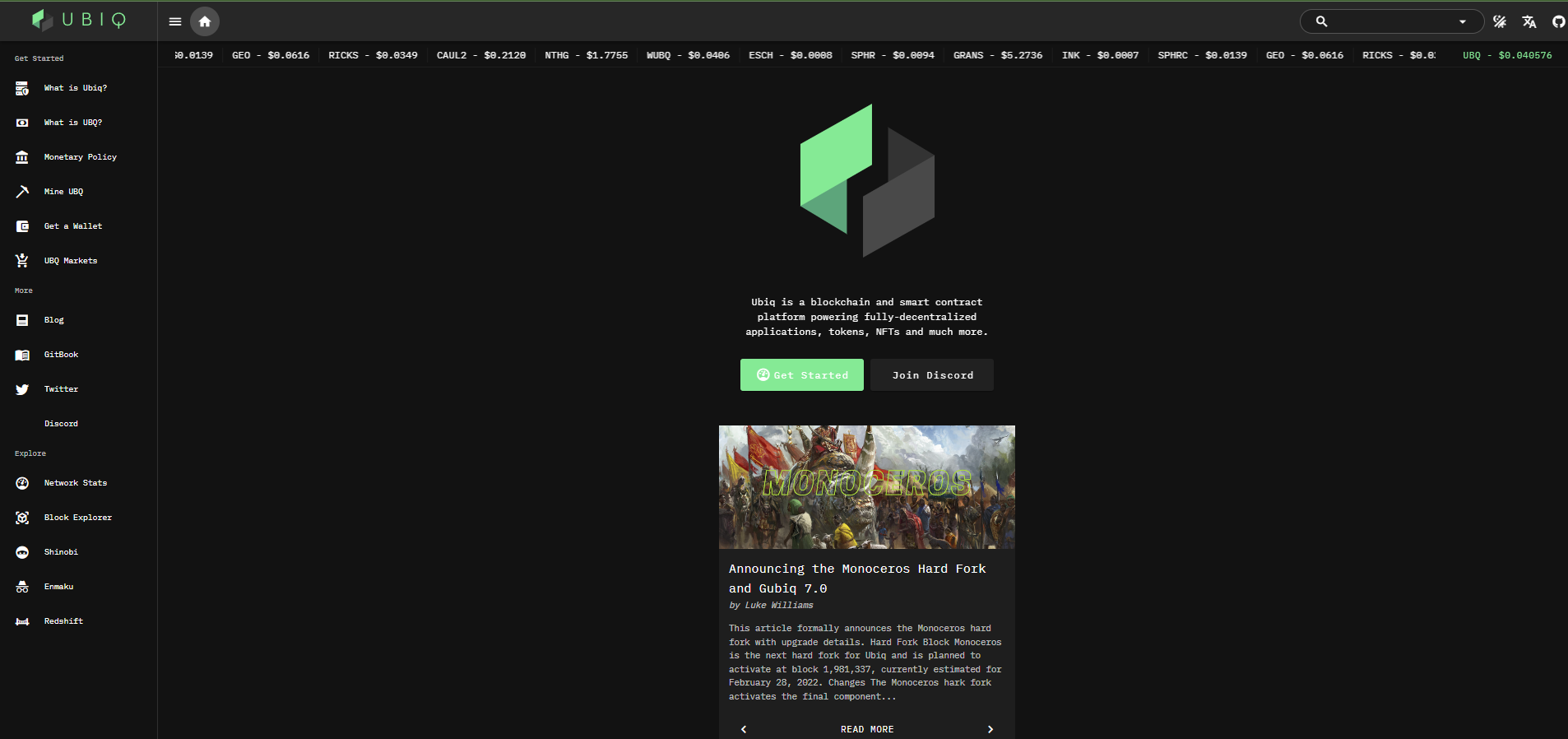
Task: Click the NTHG - $1.7755 ticker entry
Action: click(587, 56)
